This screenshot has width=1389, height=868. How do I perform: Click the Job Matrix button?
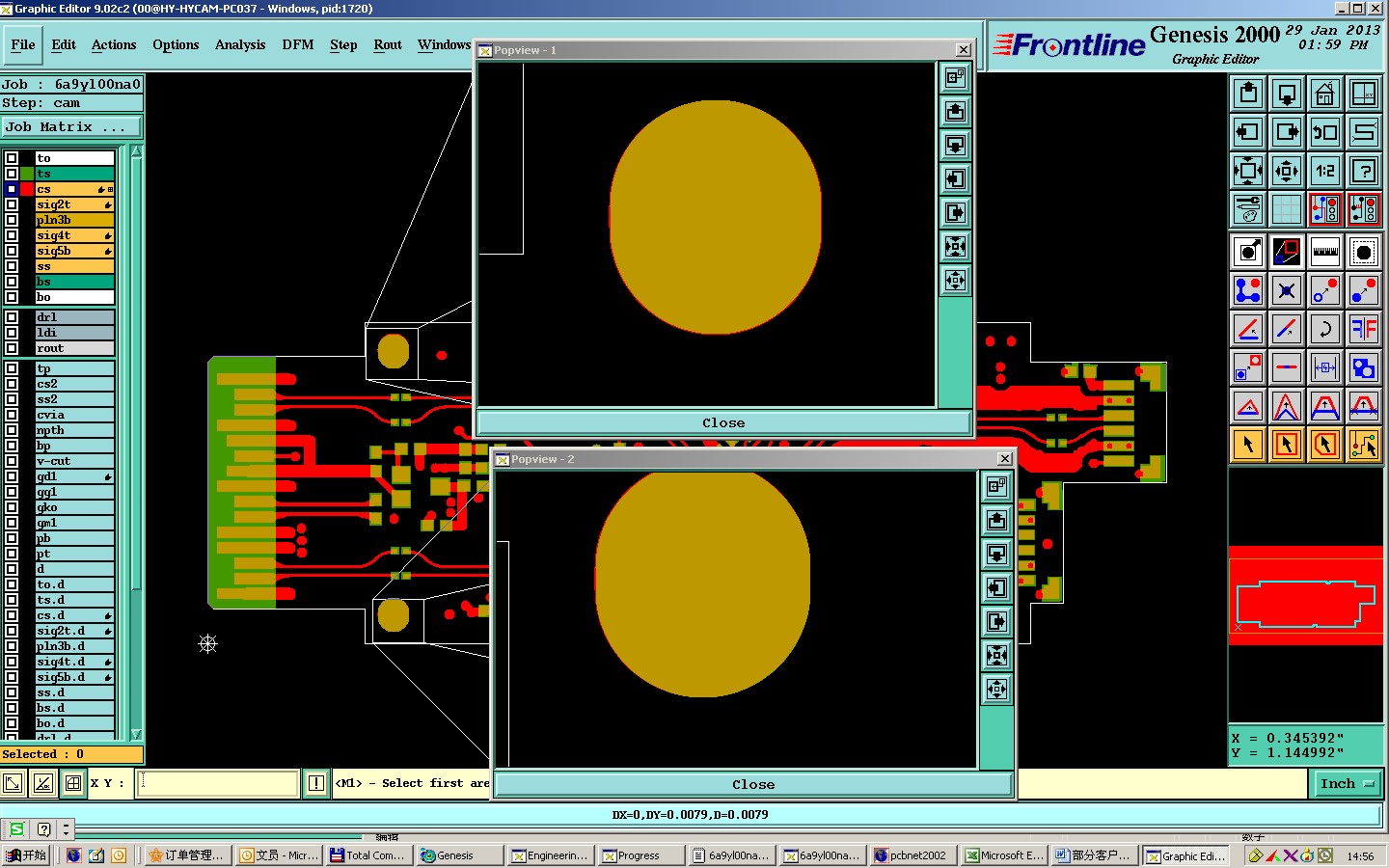coord(71,127)
